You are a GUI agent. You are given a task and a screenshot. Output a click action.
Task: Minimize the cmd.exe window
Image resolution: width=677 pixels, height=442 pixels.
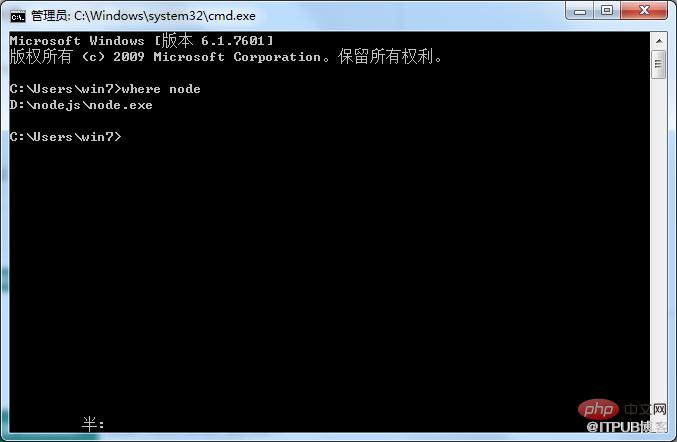point(579,11)
